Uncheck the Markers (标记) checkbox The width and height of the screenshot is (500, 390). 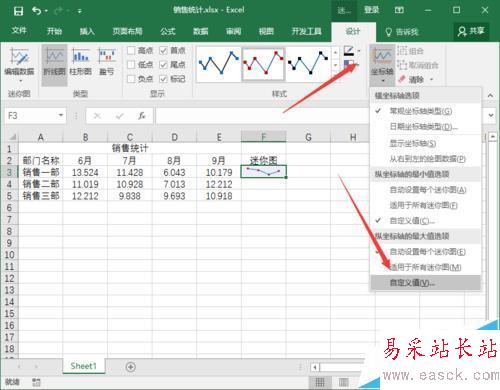point(163,79)
